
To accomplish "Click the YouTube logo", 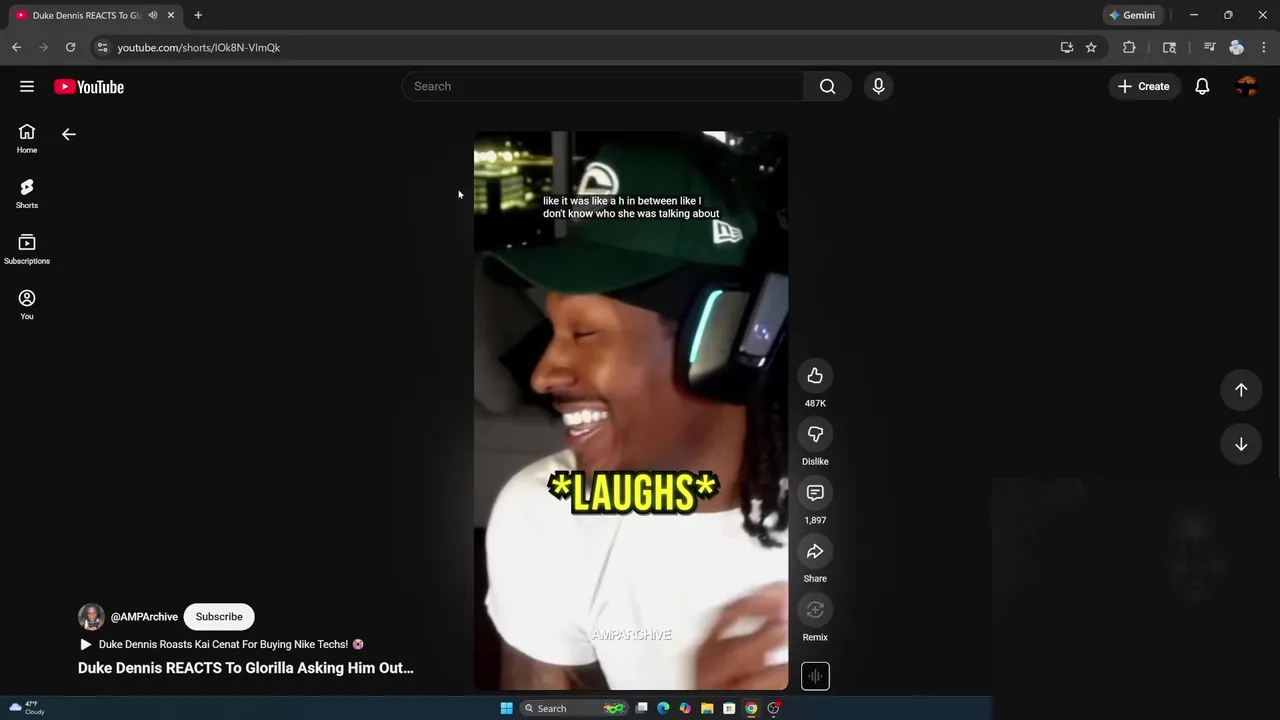I will [x=89, y=87].
